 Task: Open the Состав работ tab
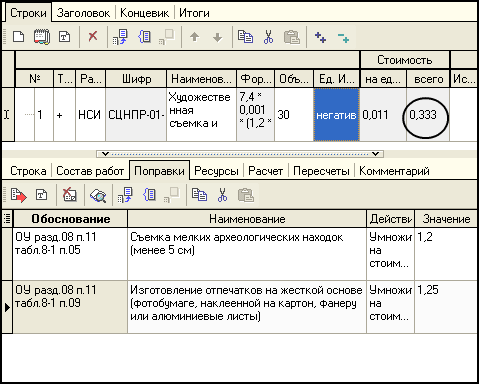pos(90,171)
